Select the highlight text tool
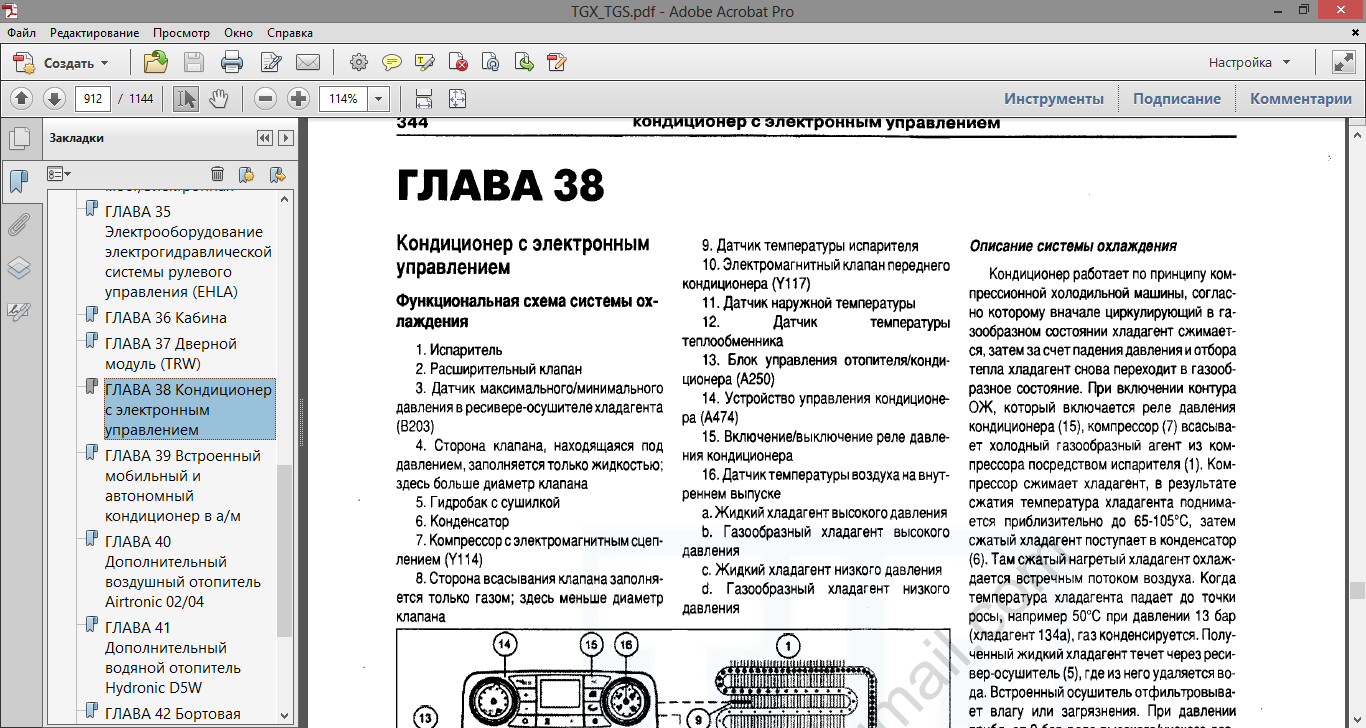The image size is (1366, 728). pyautogui.click(x=424, y=63)
